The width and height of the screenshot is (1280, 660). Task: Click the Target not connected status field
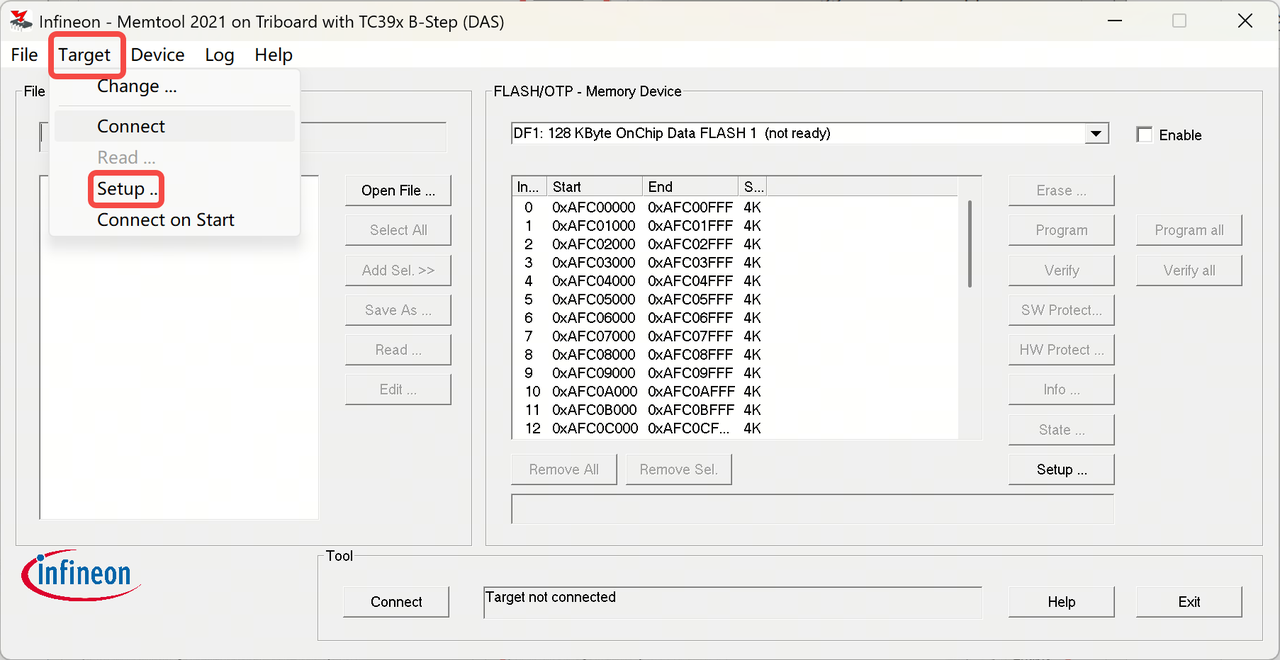coord(732,602)
